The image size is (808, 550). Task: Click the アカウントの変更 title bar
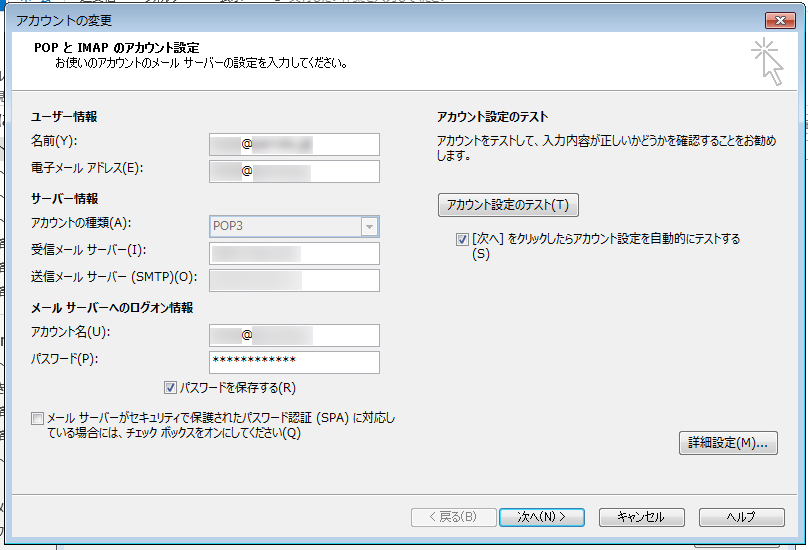pyautogui.click(x=300, y=20)
